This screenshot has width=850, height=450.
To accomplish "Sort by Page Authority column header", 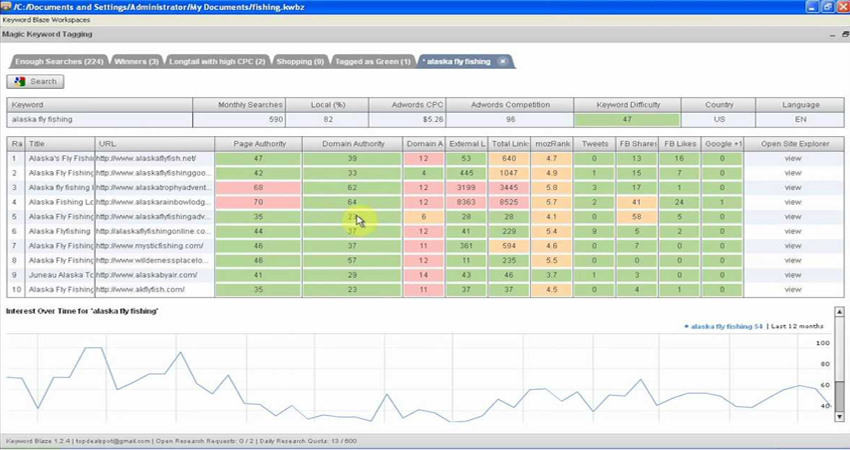I will pyautogui.click(x=259, y=144).
